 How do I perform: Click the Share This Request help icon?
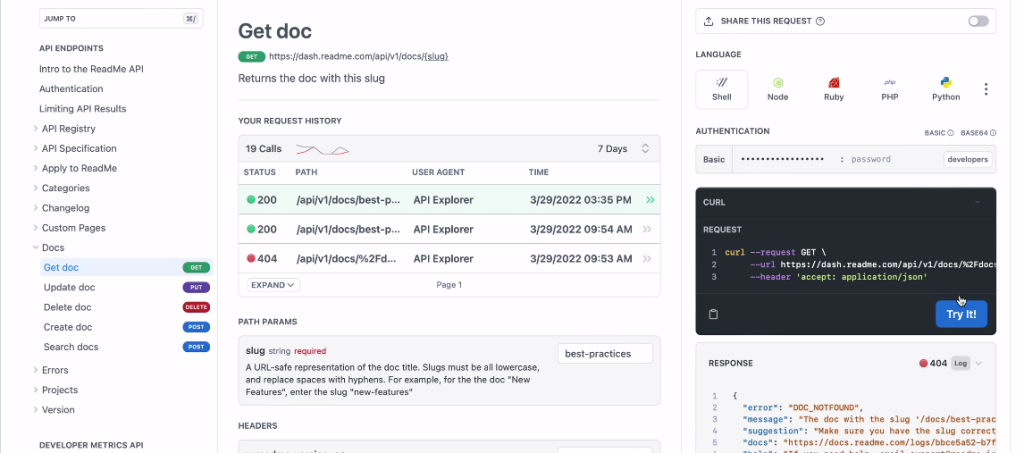point(820,21)
